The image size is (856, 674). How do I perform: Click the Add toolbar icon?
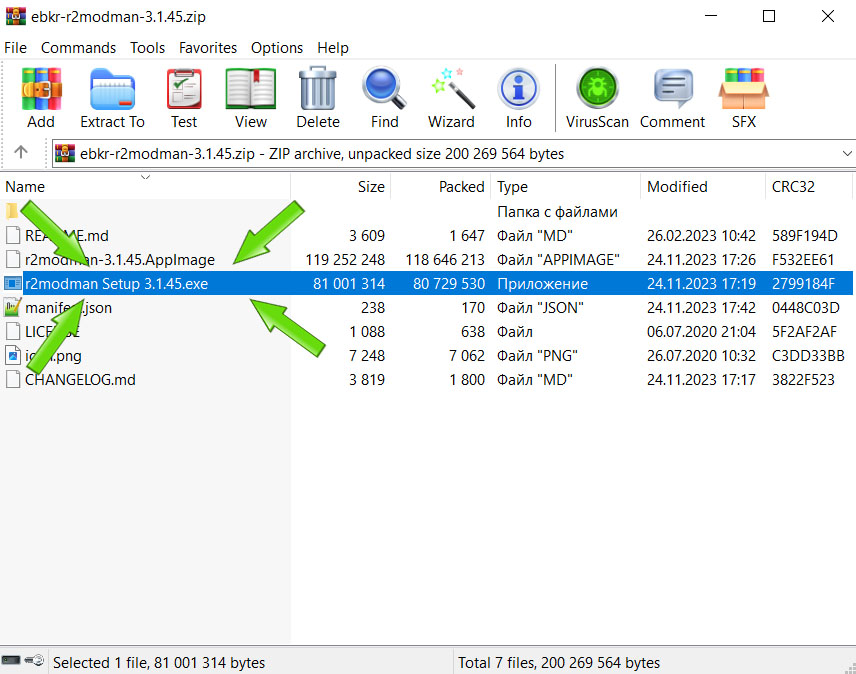point(41,89)
